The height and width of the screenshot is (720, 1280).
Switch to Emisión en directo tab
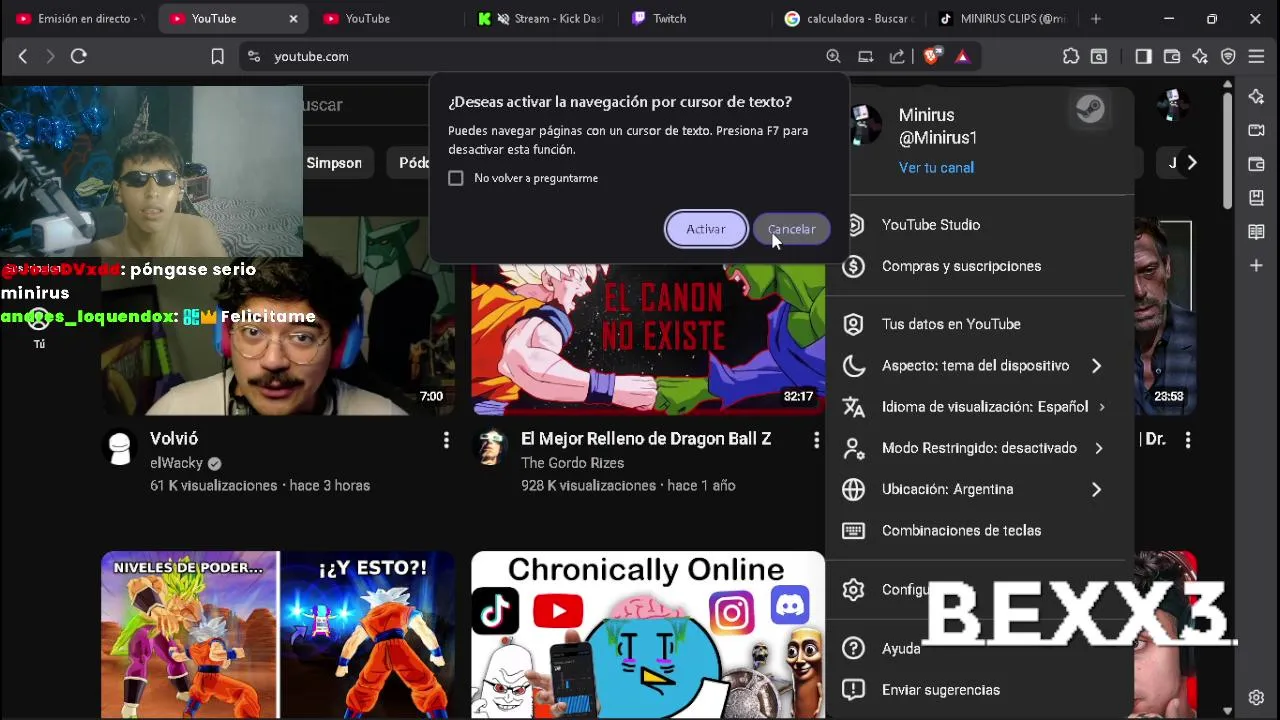tap(80, 19)
